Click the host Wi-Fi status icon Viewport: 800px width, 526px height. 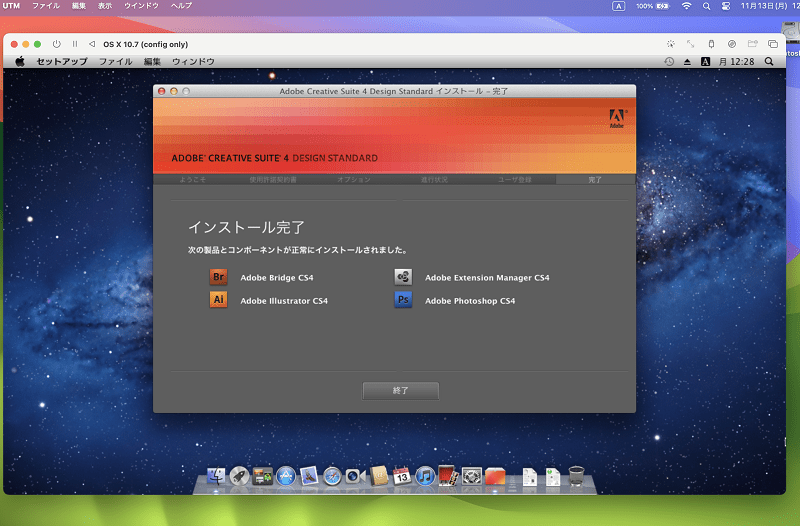coord(687,6)
